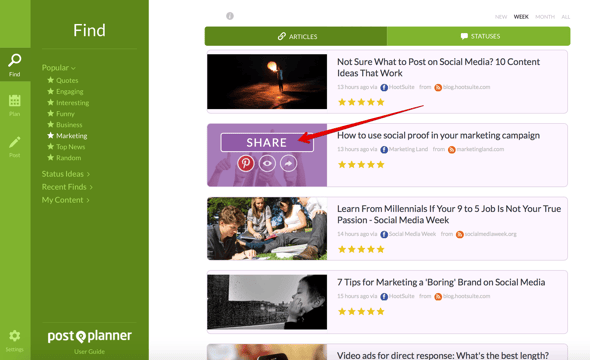Filter by NEW time range
The image size is (590, 360).
pyautogui.click(x=501, y=17)
